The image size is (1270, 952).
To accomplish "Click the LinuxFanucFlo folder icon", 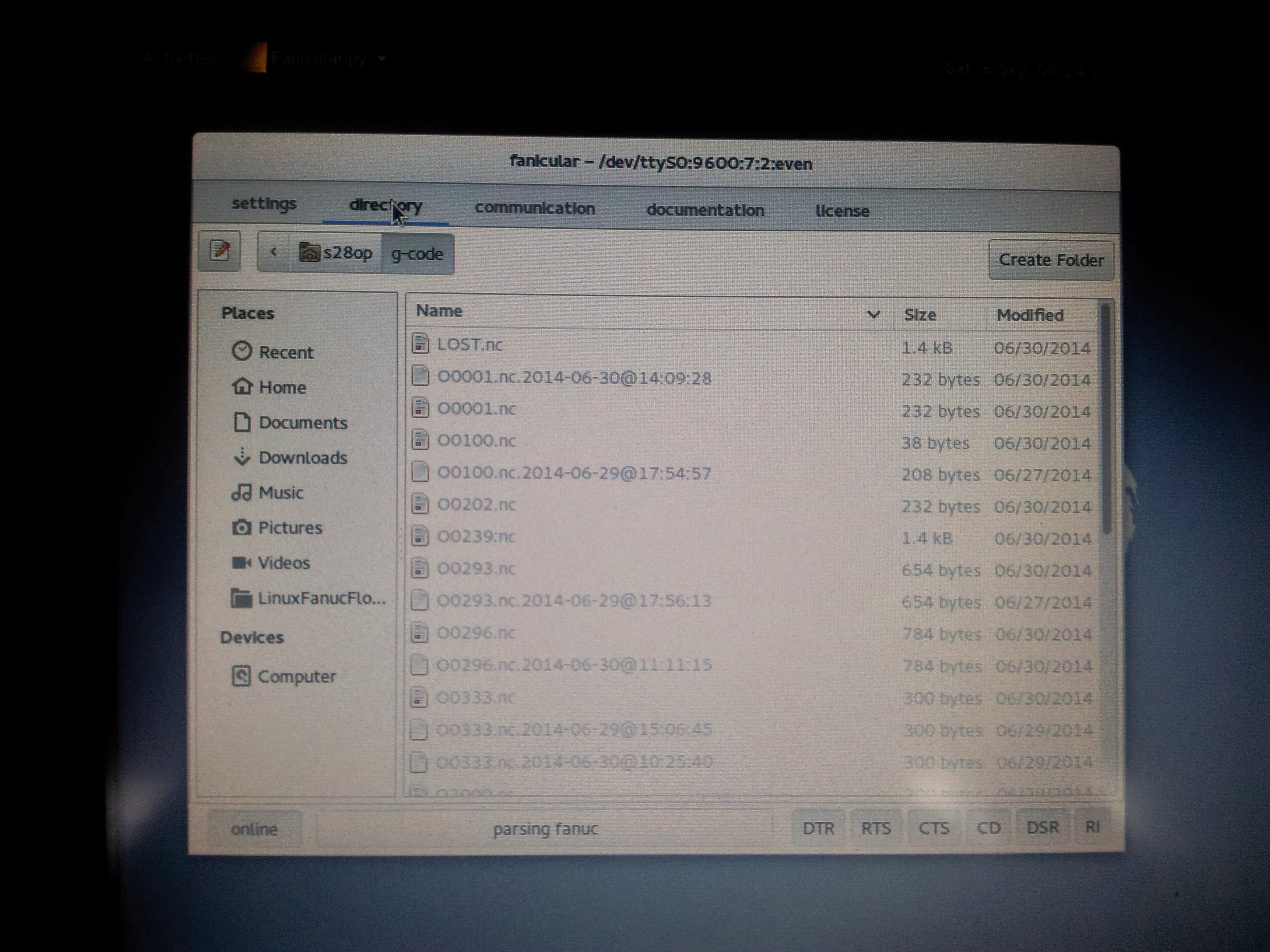I will 241,598.
